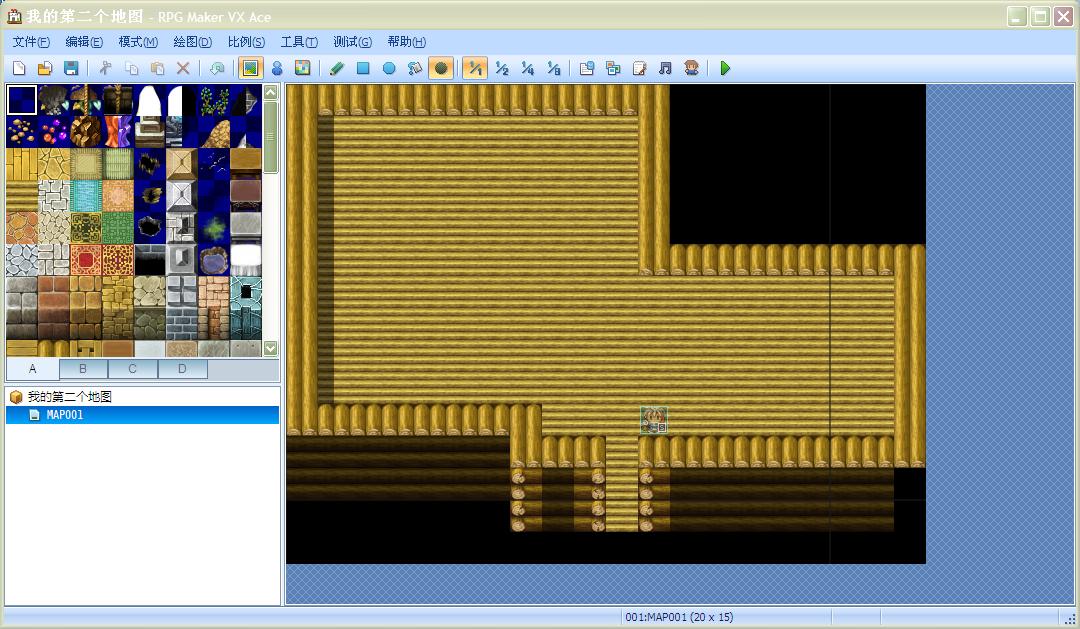Pick the gold coin pile tile
This screenshot has width=1080, height=629.
tap(22, 132)
